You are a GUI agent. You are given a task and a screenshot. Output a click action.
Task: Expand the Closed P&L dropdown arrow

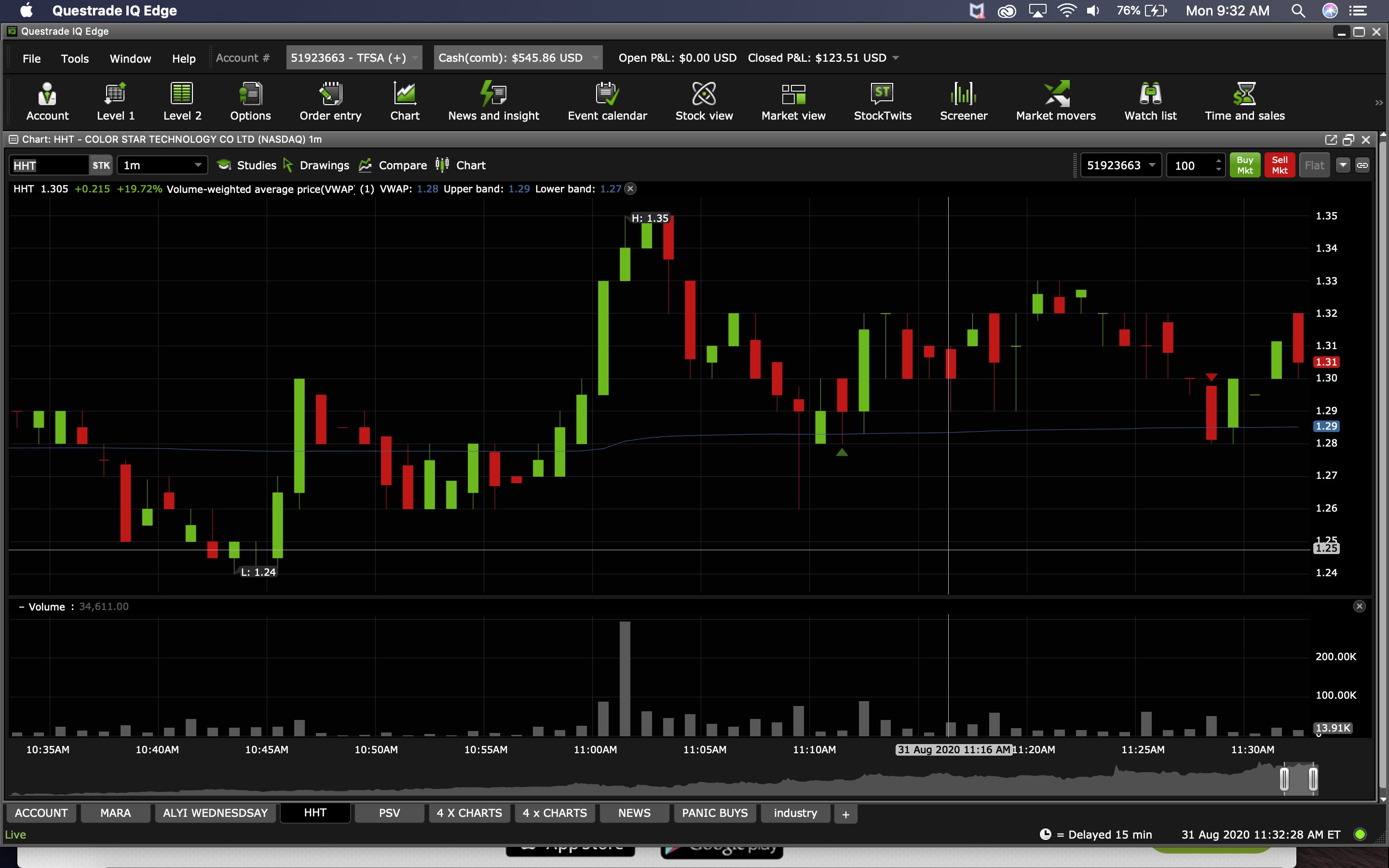tap(896, 58)
